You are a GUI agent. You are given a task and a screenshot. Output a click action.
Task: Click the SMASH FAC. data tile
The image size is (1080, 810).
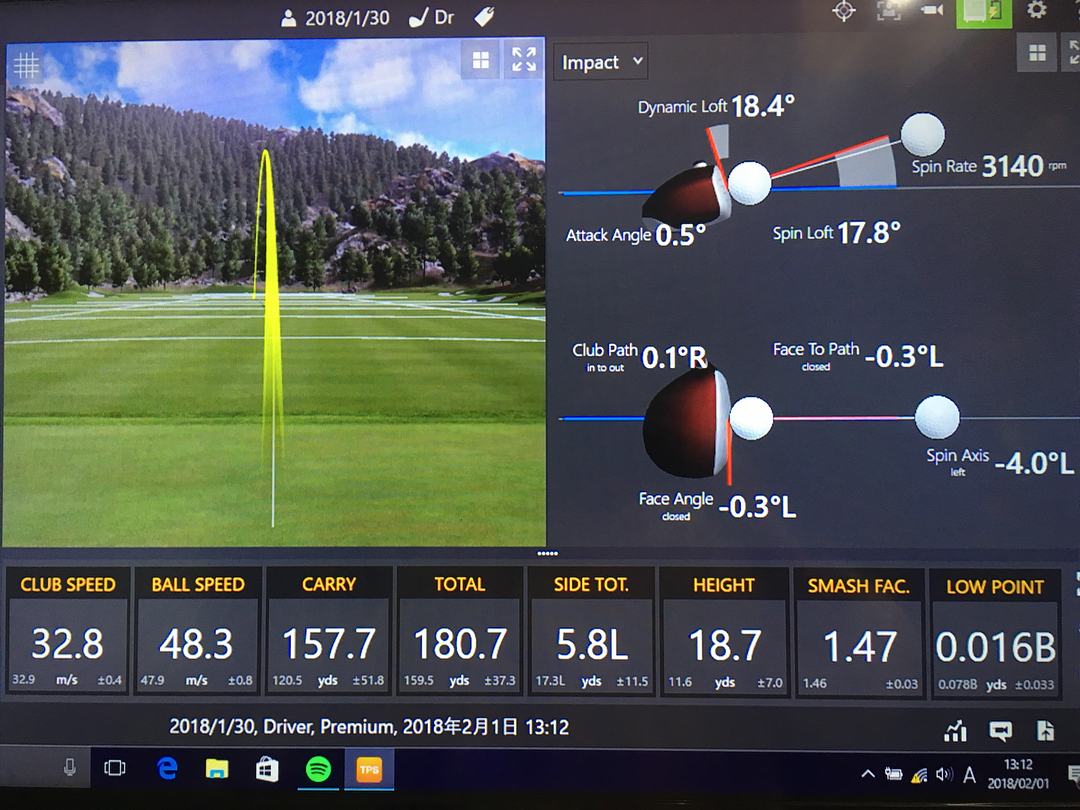pos(859,631)
